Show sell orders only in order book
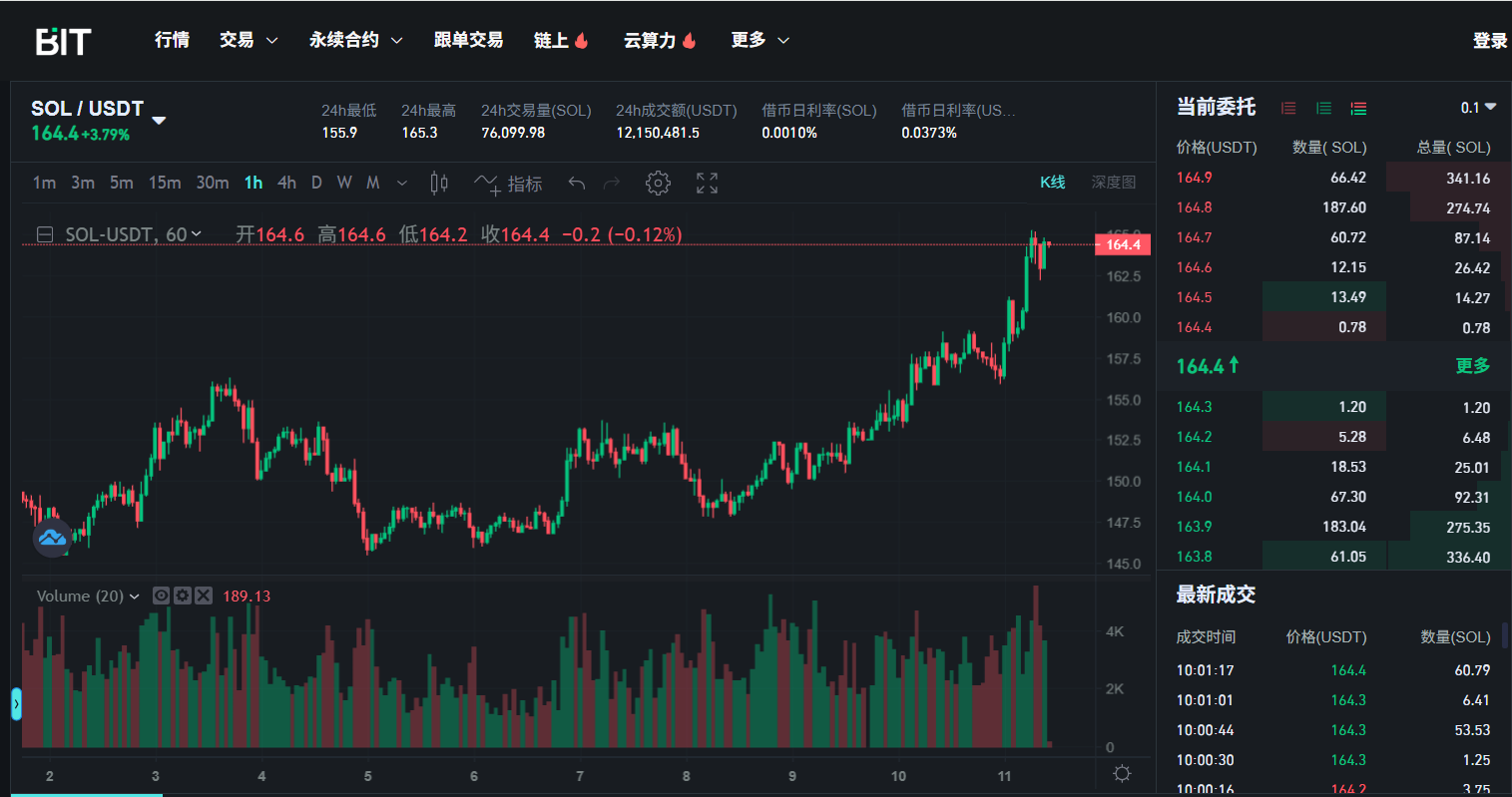The width and height of the screenshot is (1512, 797). tap(1288, 108)
